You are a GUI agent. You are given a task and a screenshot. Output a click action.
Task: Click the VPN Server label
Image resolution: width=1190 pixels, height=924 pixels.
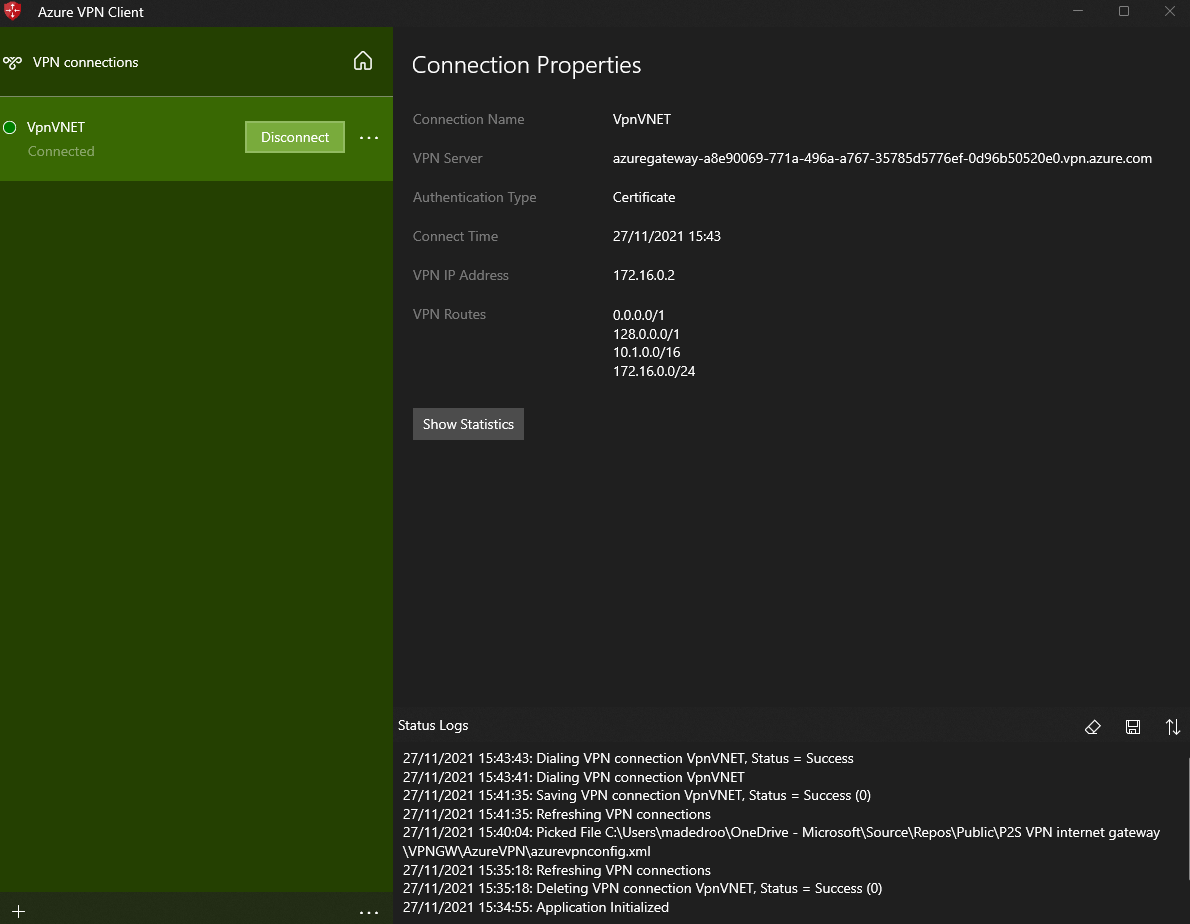447,159
